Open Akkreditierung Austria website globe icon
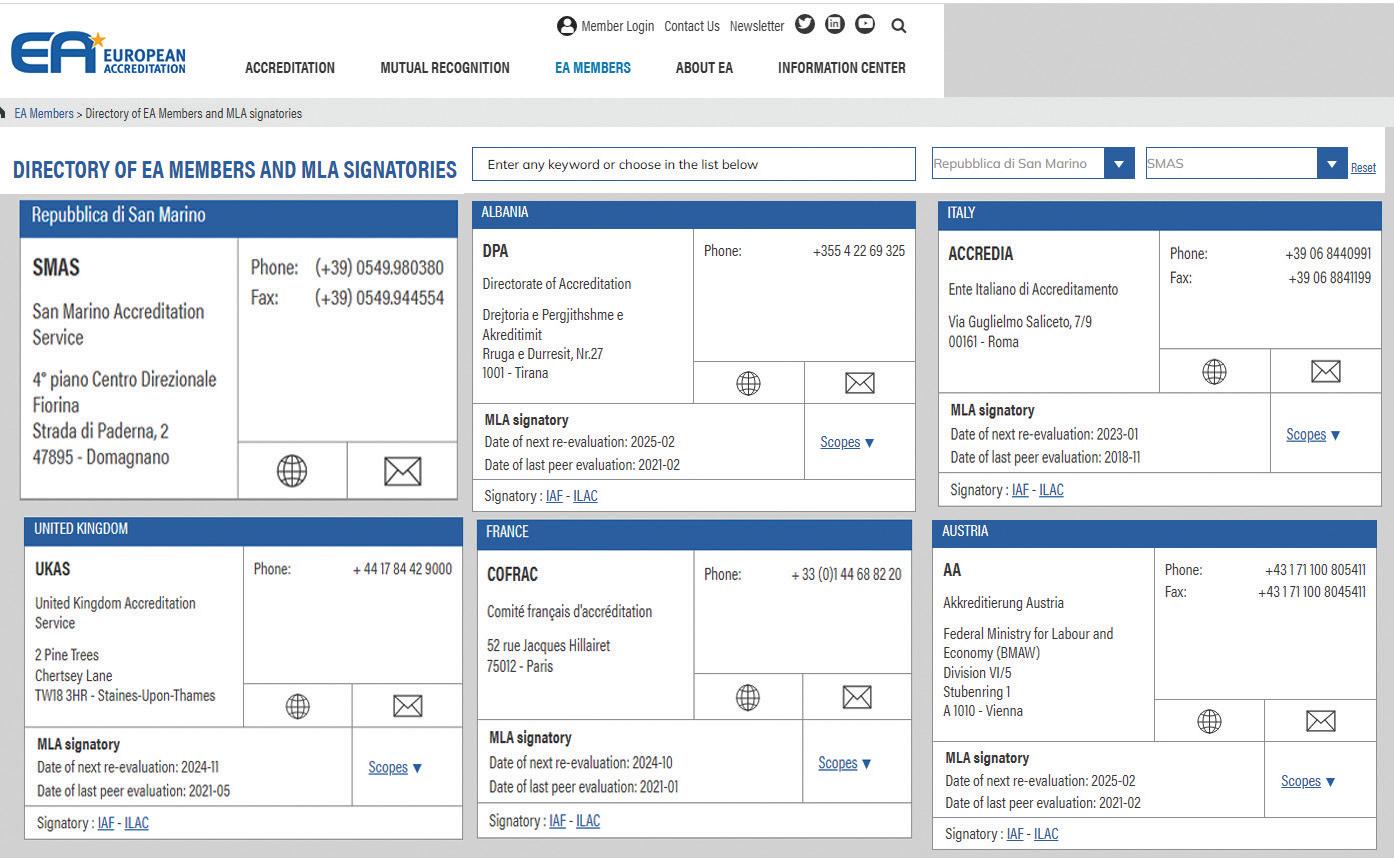 click(1209, 721)
